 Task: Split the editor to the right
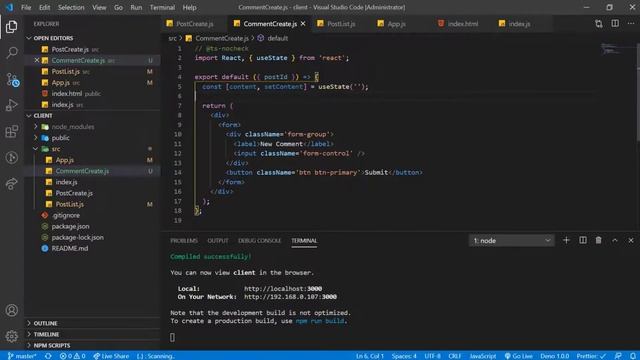615,24
